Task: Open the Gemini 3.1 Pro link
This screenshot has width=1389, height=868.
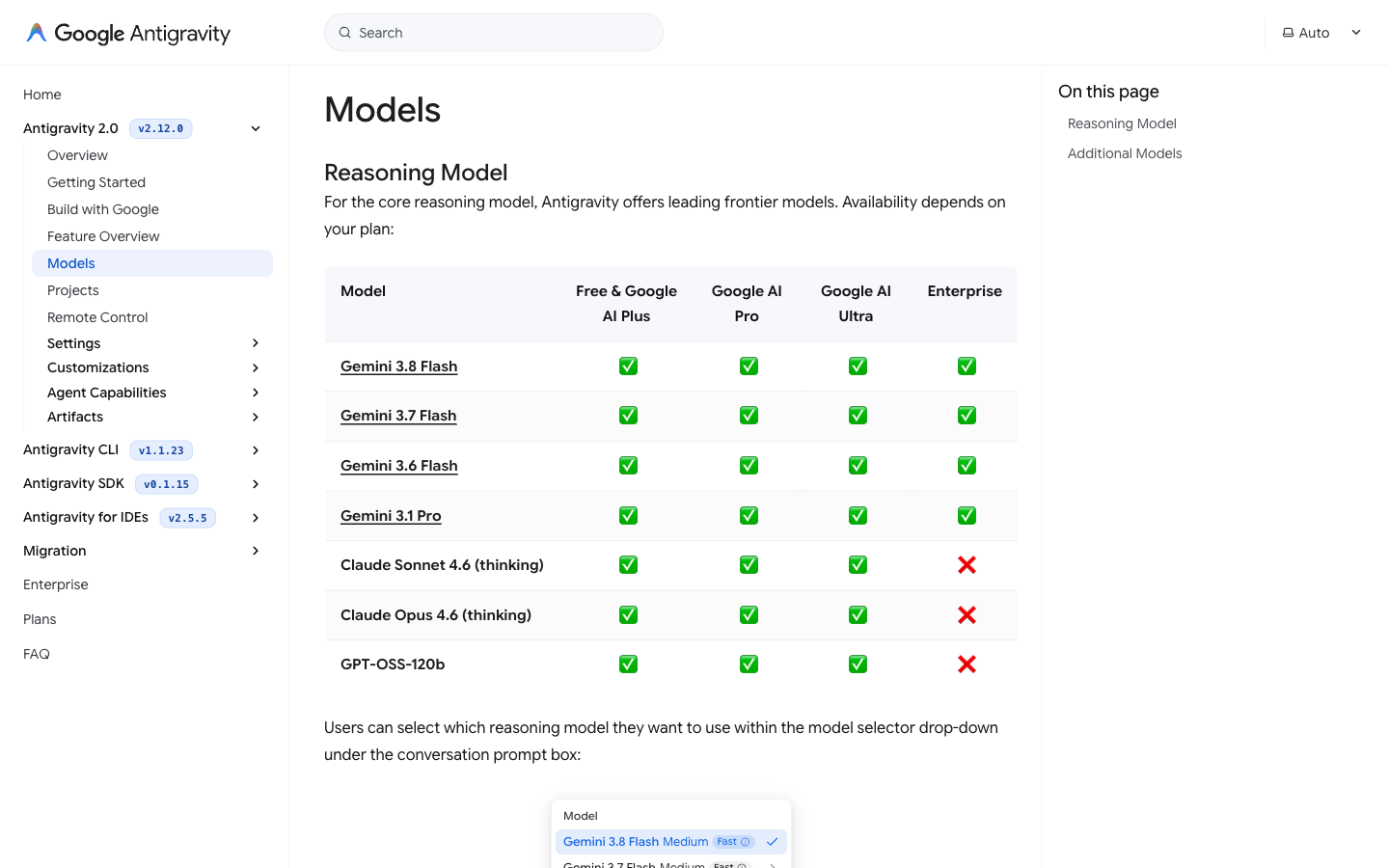Action: pos(391,516)
